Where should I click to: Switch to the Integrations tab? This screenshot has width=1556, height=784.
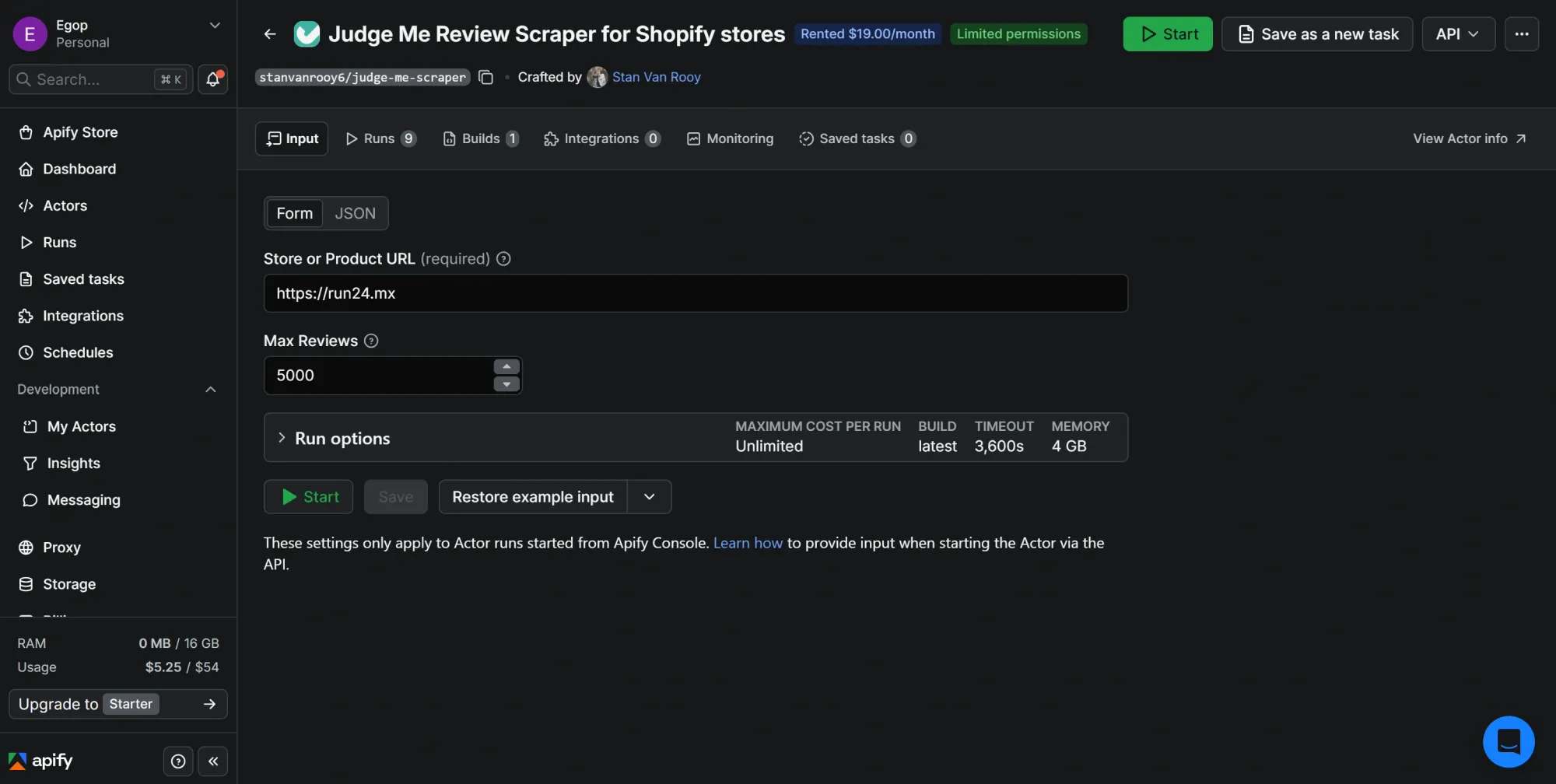point(601,138)
